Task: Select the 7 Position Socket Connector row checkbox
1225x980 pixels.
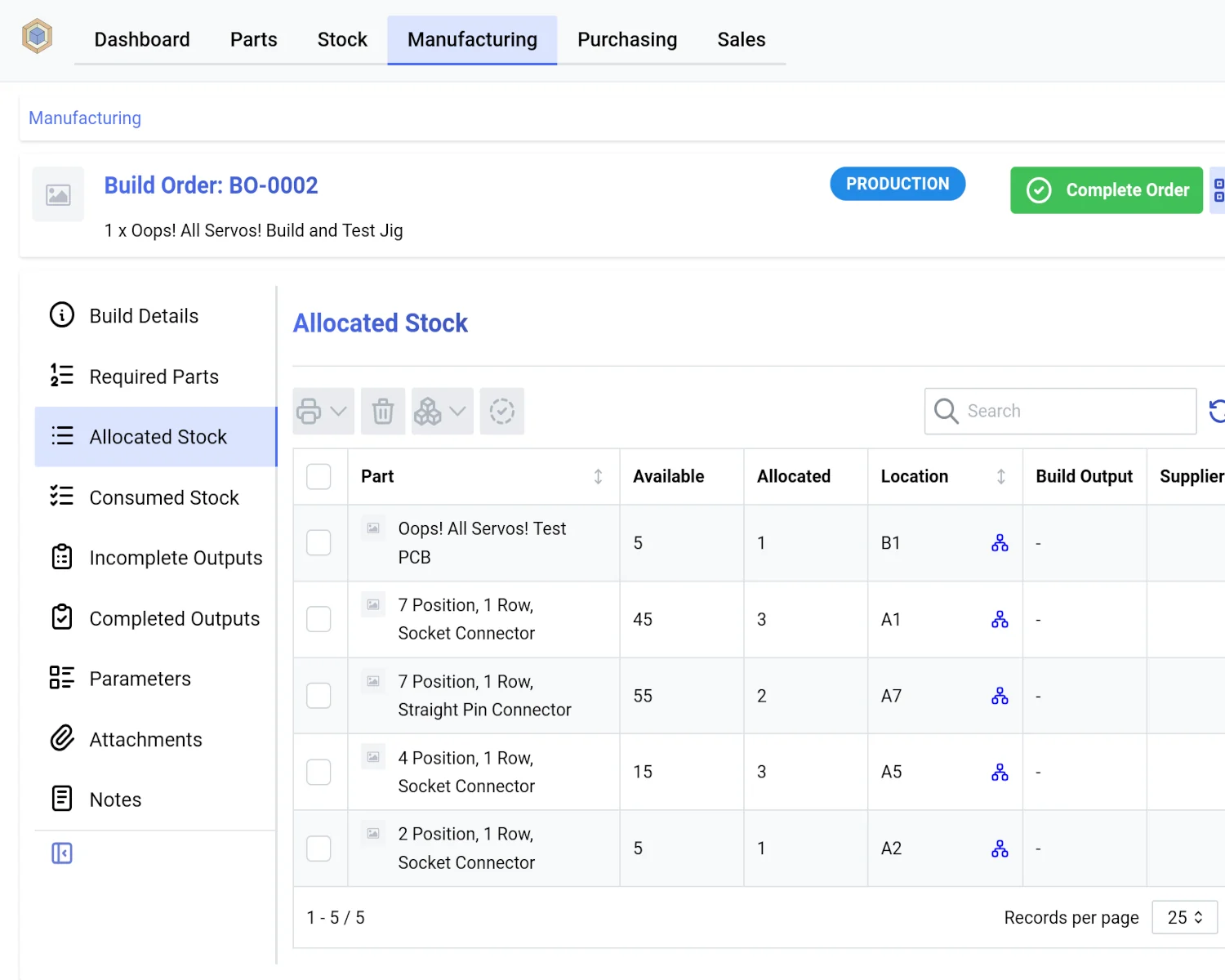Action: coord(318,619)
